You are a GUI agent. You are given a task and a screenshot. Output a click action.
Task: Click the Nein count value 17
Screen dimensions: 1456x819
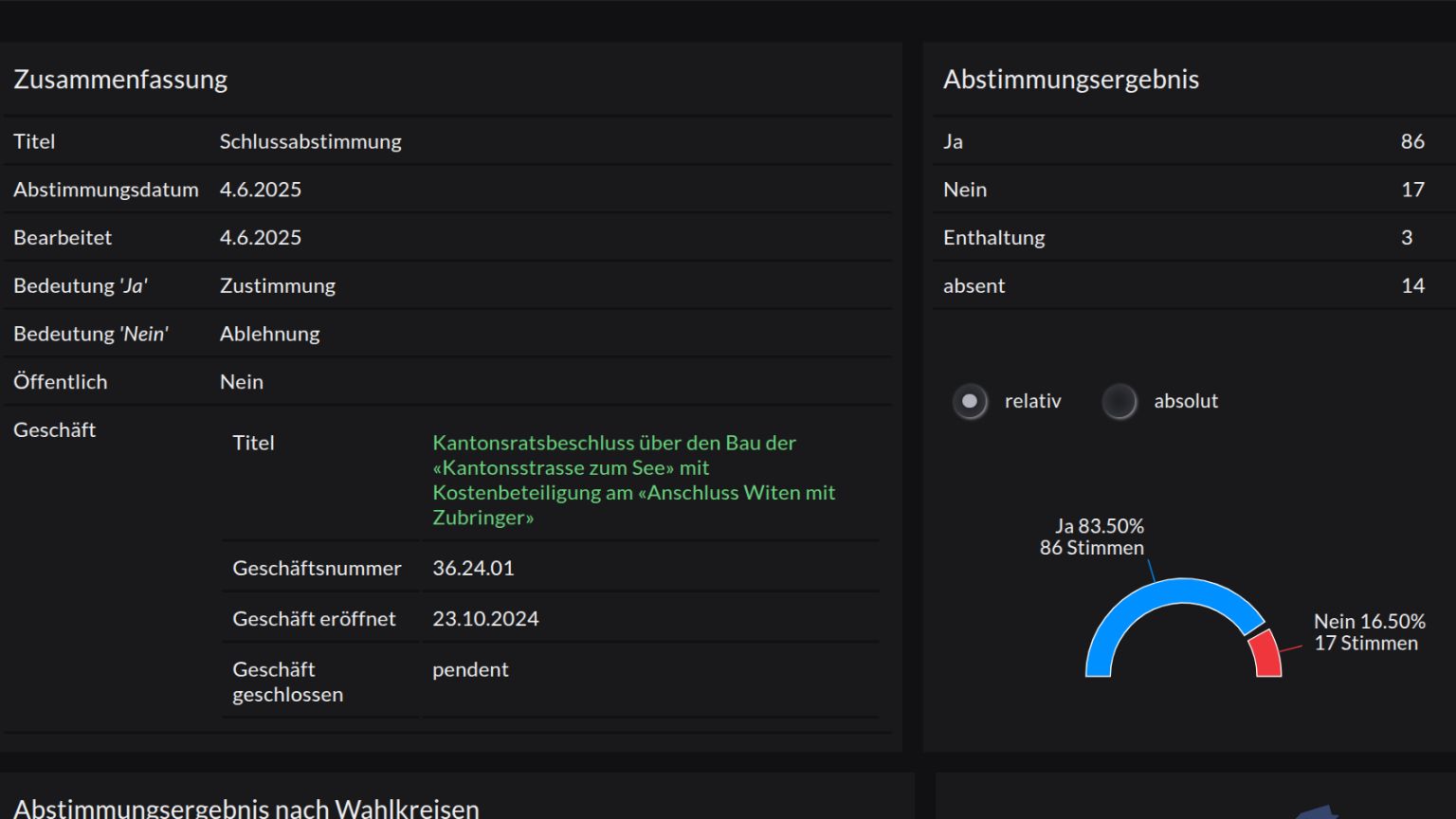click(x=1412, y=190)
